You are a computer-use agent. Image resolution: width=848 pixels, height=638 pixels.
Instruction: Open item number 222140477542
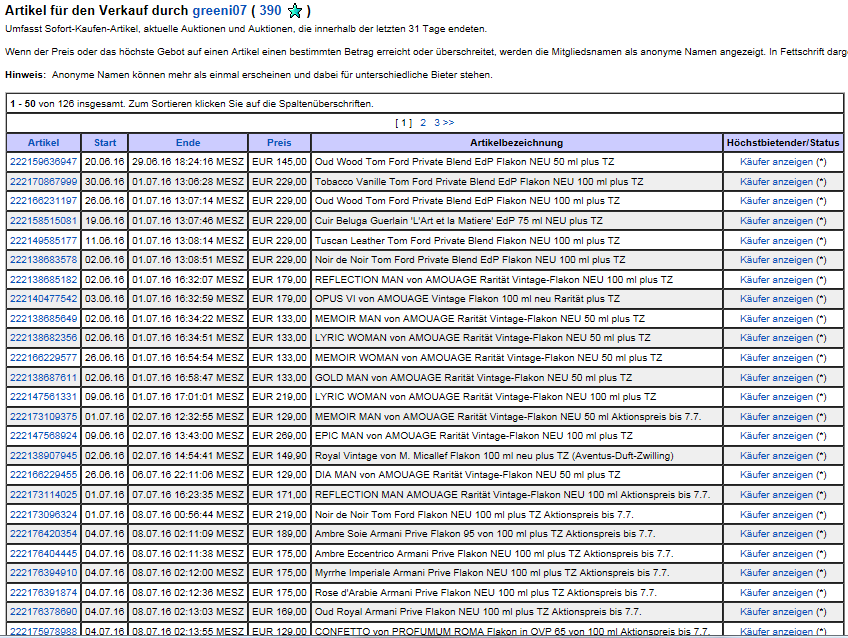(44, 298)
